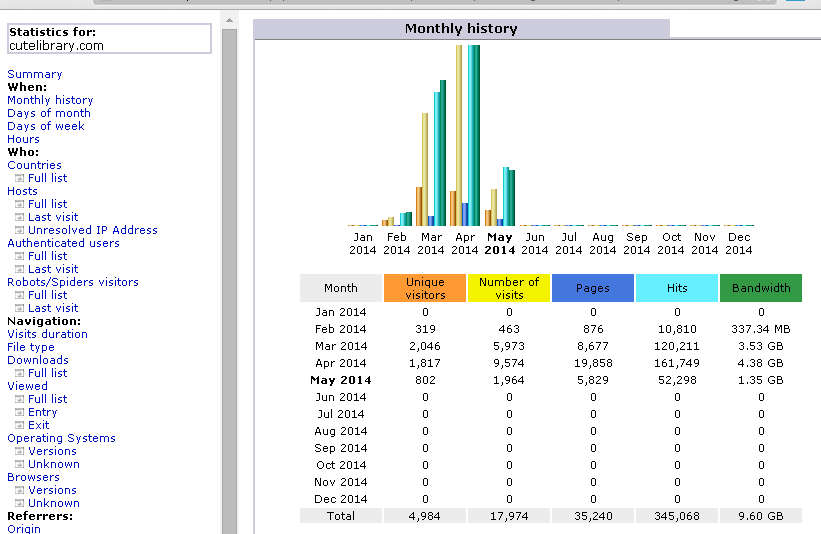The height and width of the screenshot is (534, 821).
Task: Open the Summary link in sidebar
Action: click(34, 74)
